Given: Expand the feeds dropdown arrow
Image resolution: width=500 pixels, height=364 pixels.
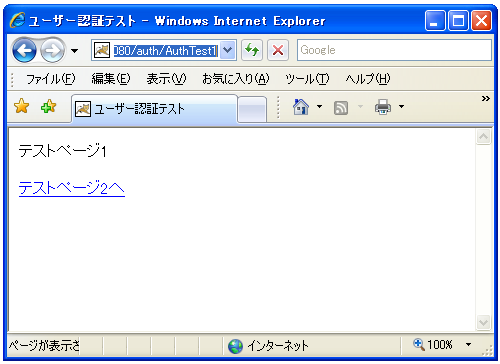Looking at the screenshot, I should coord(360,107).
